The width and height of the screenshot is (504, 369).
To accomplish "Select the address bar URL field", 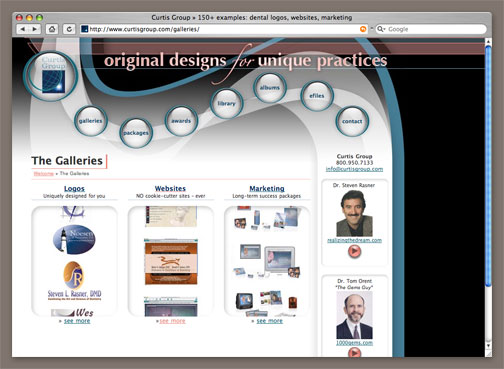I will 223,29.
